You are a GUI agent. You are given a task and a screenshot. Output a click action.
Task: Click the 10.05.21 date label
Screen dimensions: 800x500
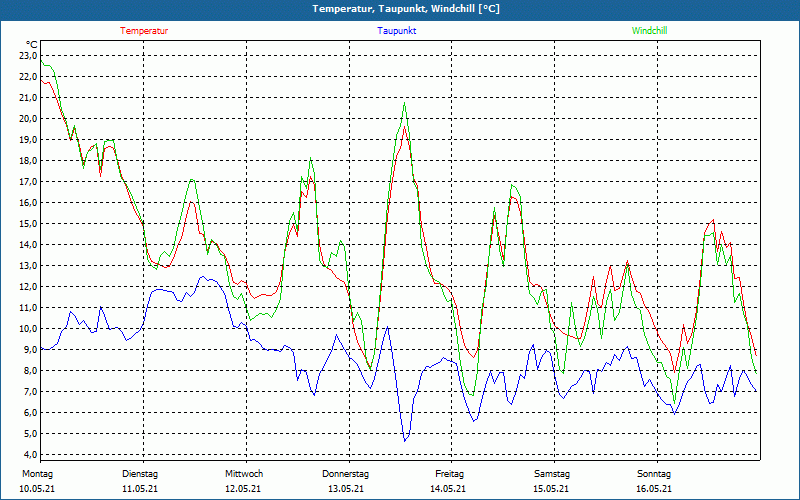tap(37, 489)
